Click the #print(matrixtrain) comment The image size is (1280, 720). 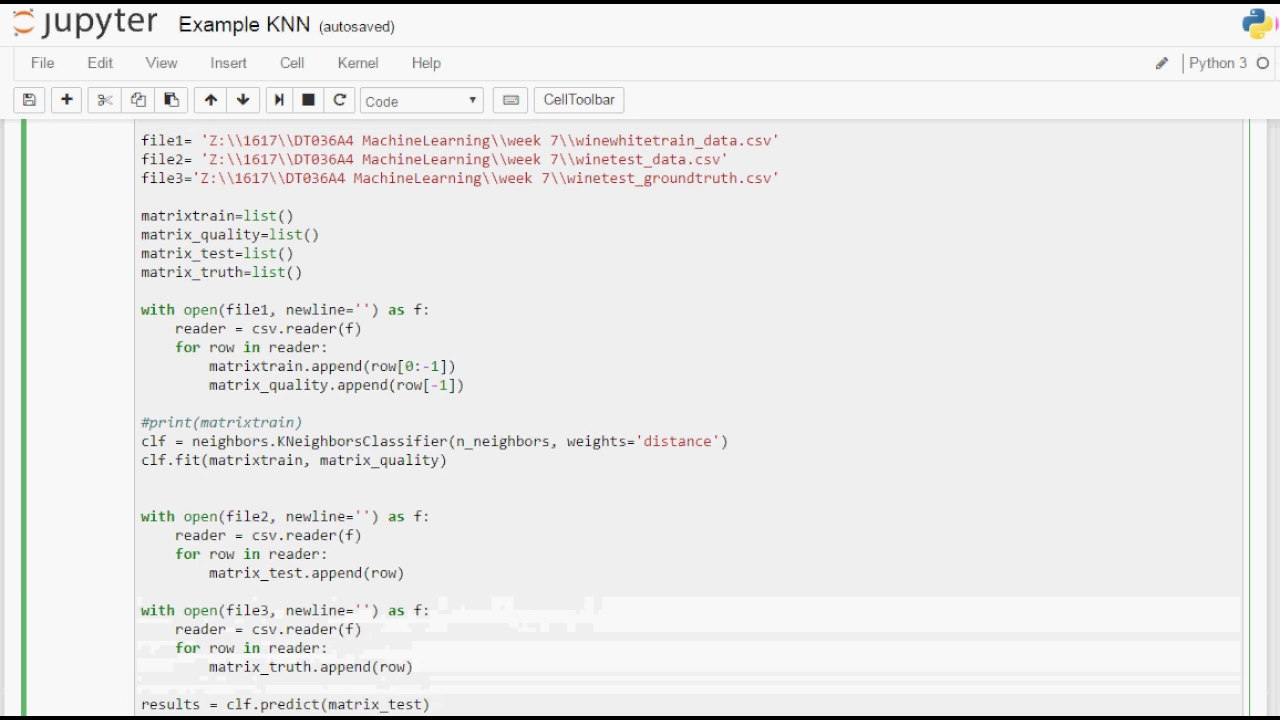tap(221, 423)
